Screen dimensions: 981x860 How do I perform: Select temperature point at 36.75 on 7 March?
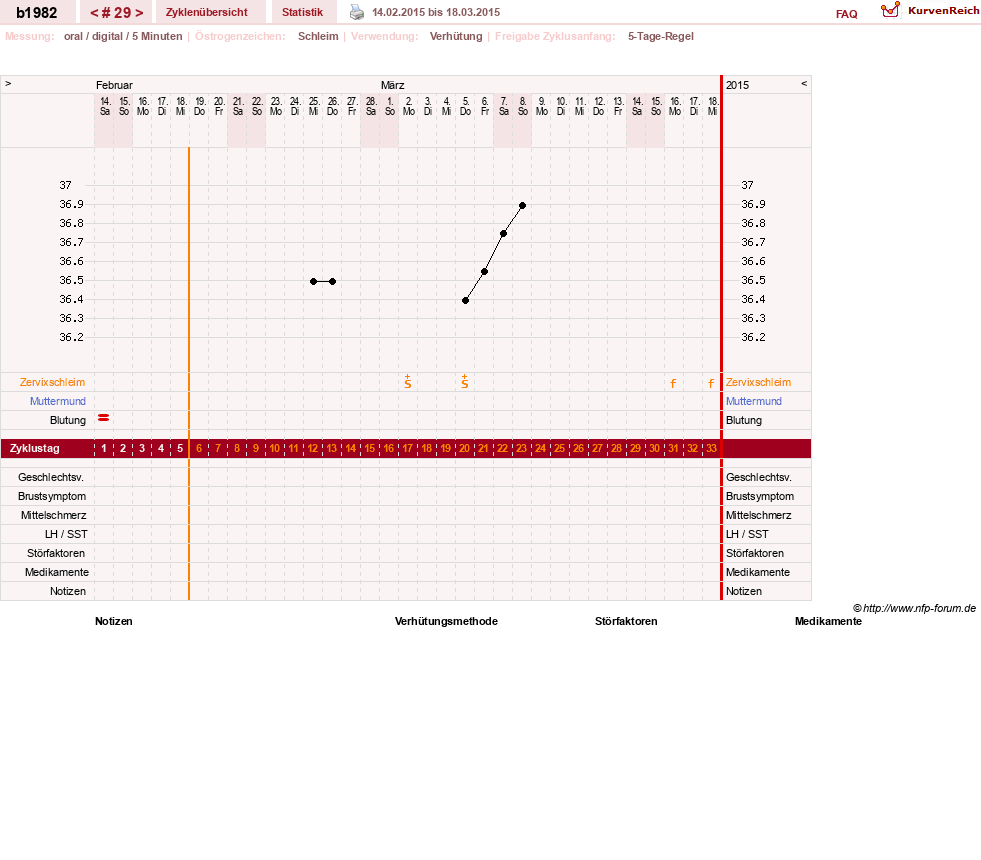pos(504,233)
